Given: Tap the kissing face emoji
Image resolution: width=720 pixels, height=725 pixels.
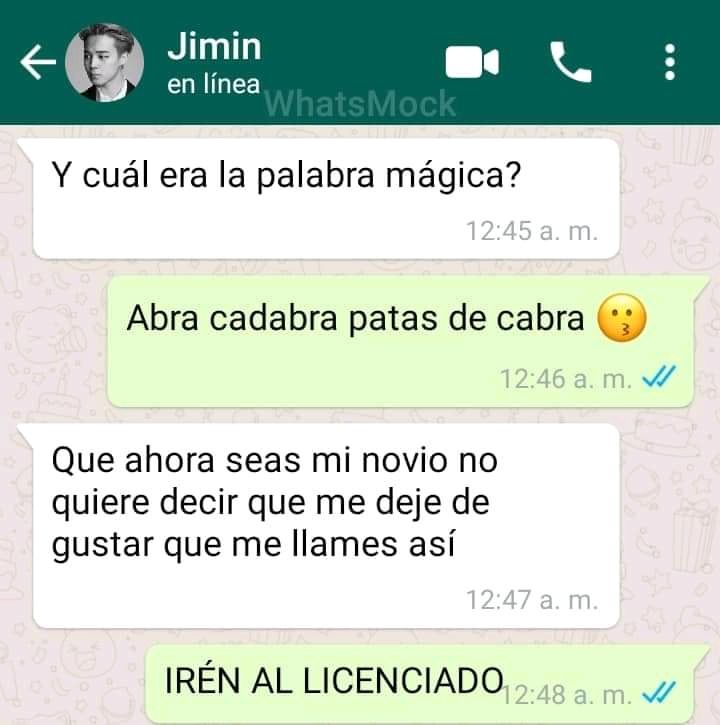Looking at the screenshot, I should click(x=622, y=318).
